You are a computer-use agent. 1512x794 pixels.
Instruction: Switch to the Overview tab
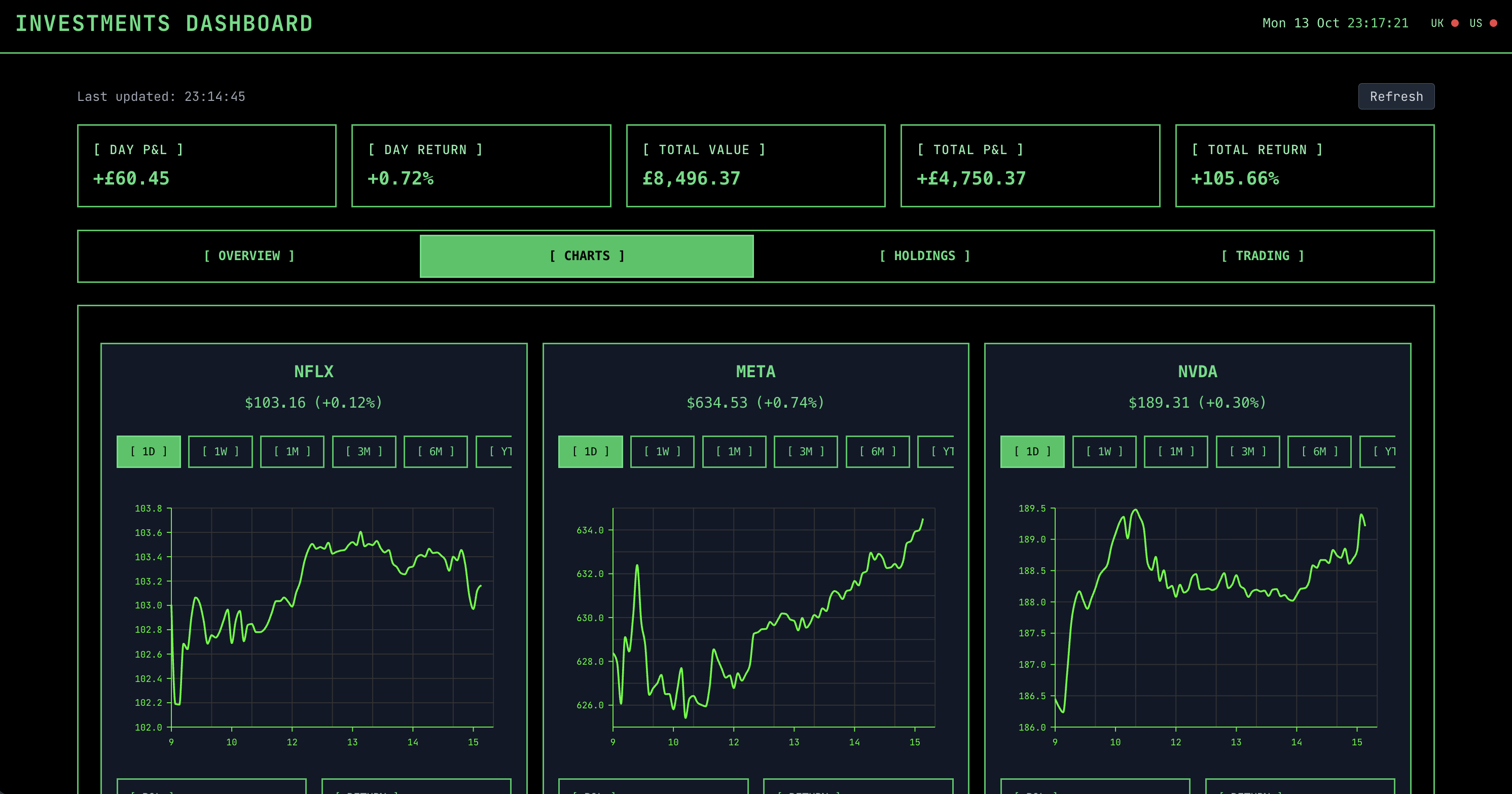click(x=249, y=256)
